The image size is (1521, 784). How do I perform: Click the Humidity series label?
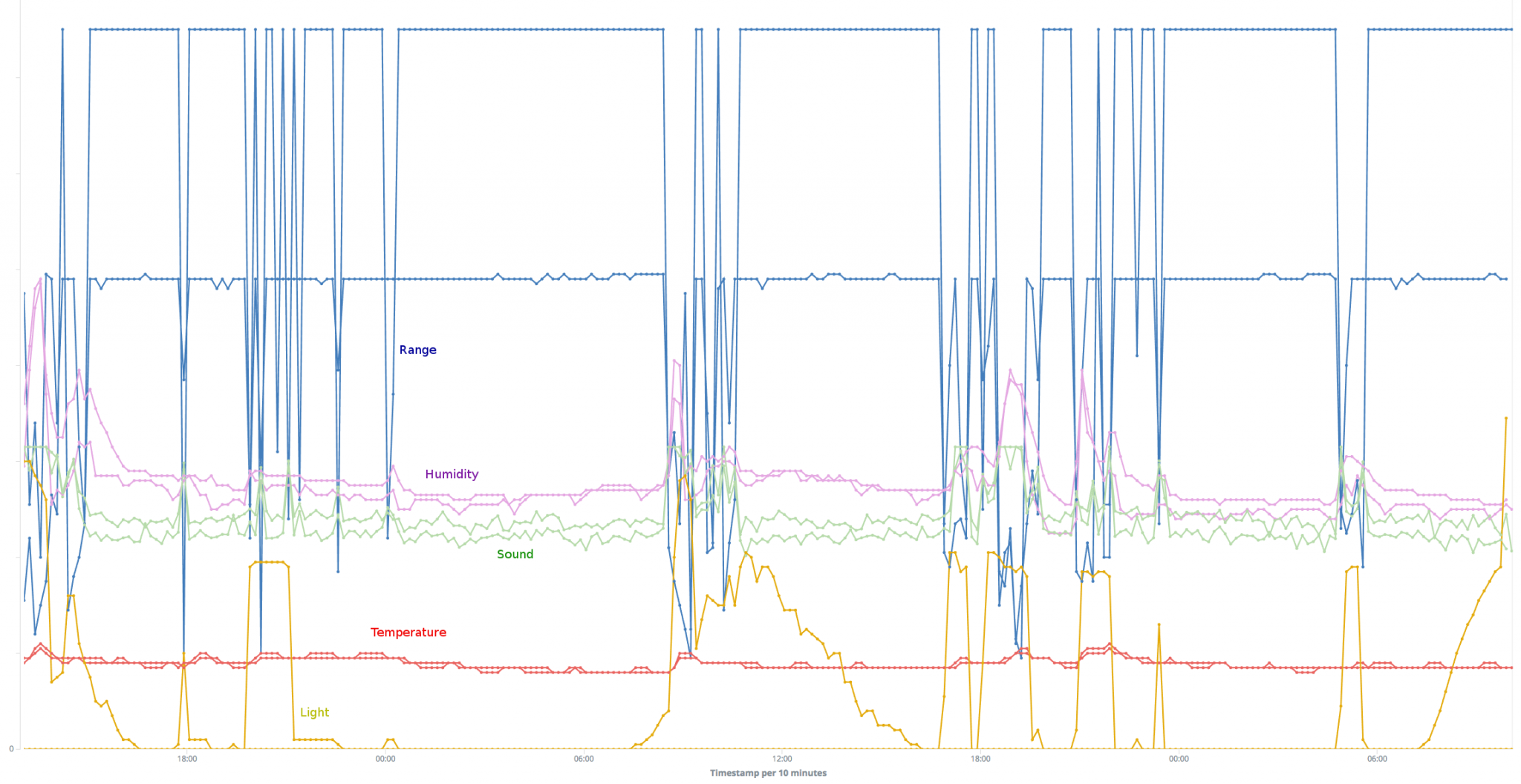point(452,474)
